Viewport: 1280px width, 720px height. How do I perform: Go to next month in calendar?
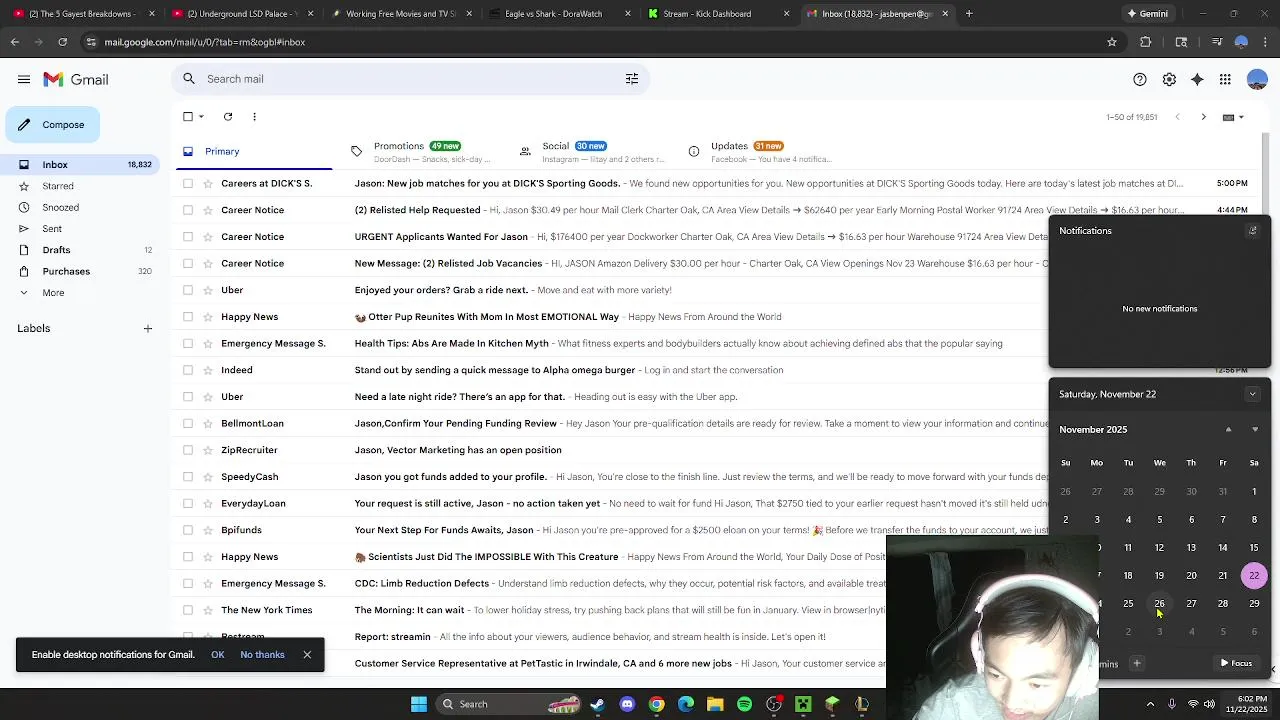(1255, 430)
